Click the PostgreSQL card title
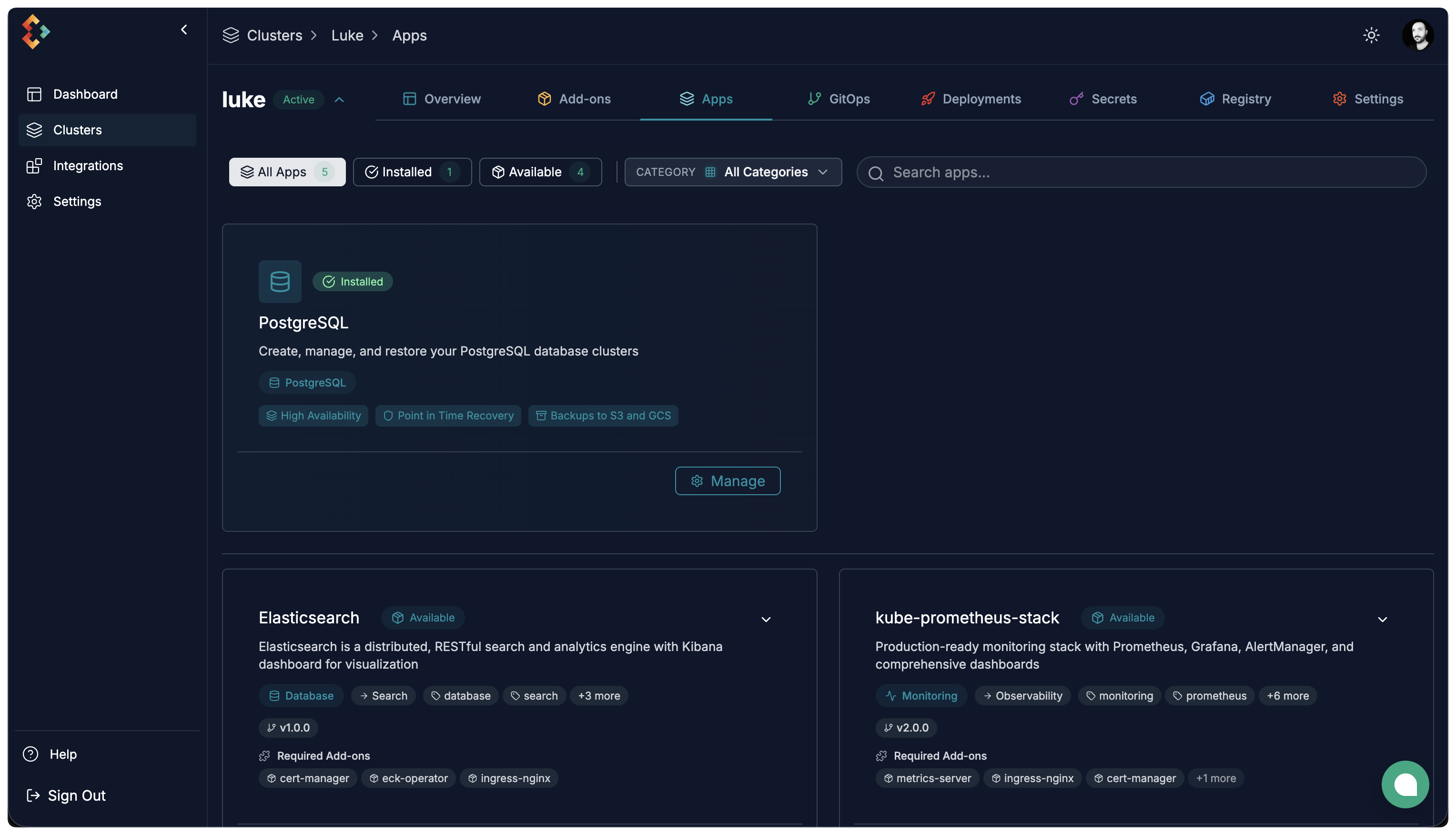1456x835 pixels. click(x=303, y=322)
